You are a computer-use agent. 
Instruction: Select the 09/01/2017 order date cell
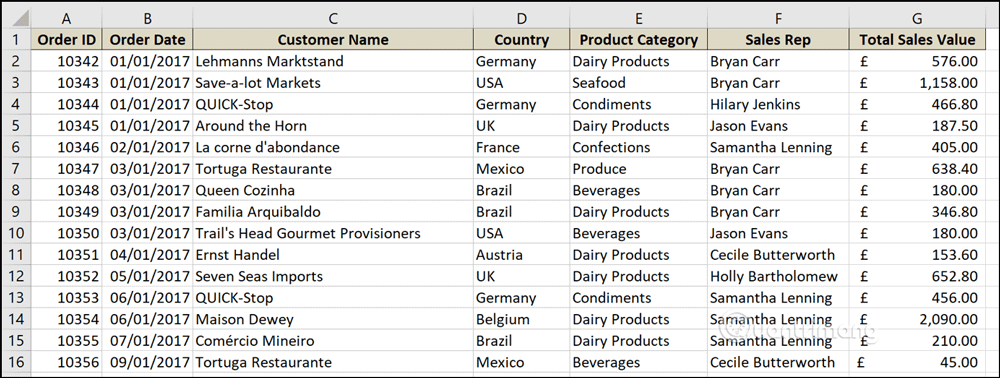[x=147, y=363]
